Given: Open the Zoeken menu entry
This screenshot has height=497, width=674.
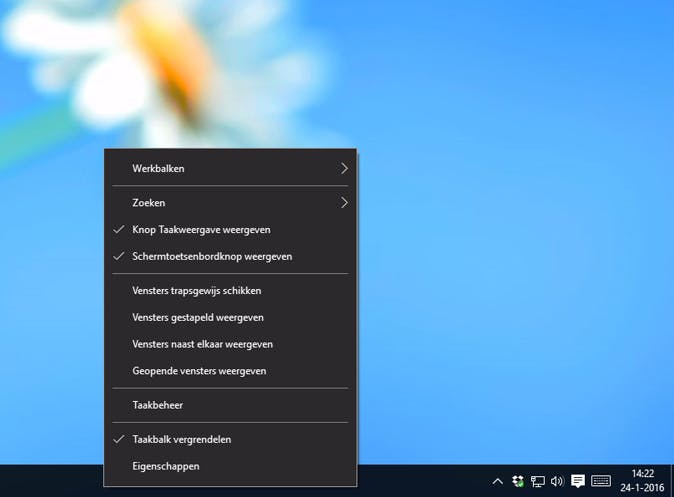Looking at the screenshot, I should 230,202.
